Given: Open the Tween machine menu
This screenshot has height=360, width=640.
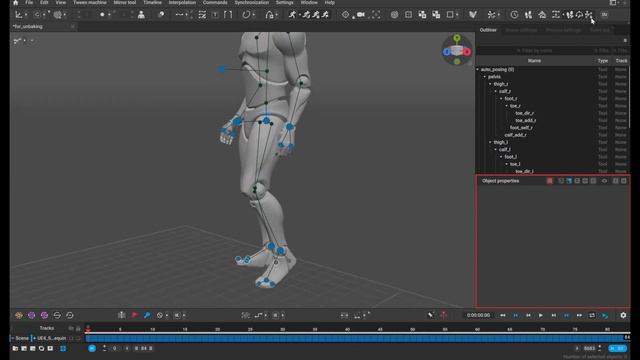Looking at the screenshot, I should (x=90, y=2).
